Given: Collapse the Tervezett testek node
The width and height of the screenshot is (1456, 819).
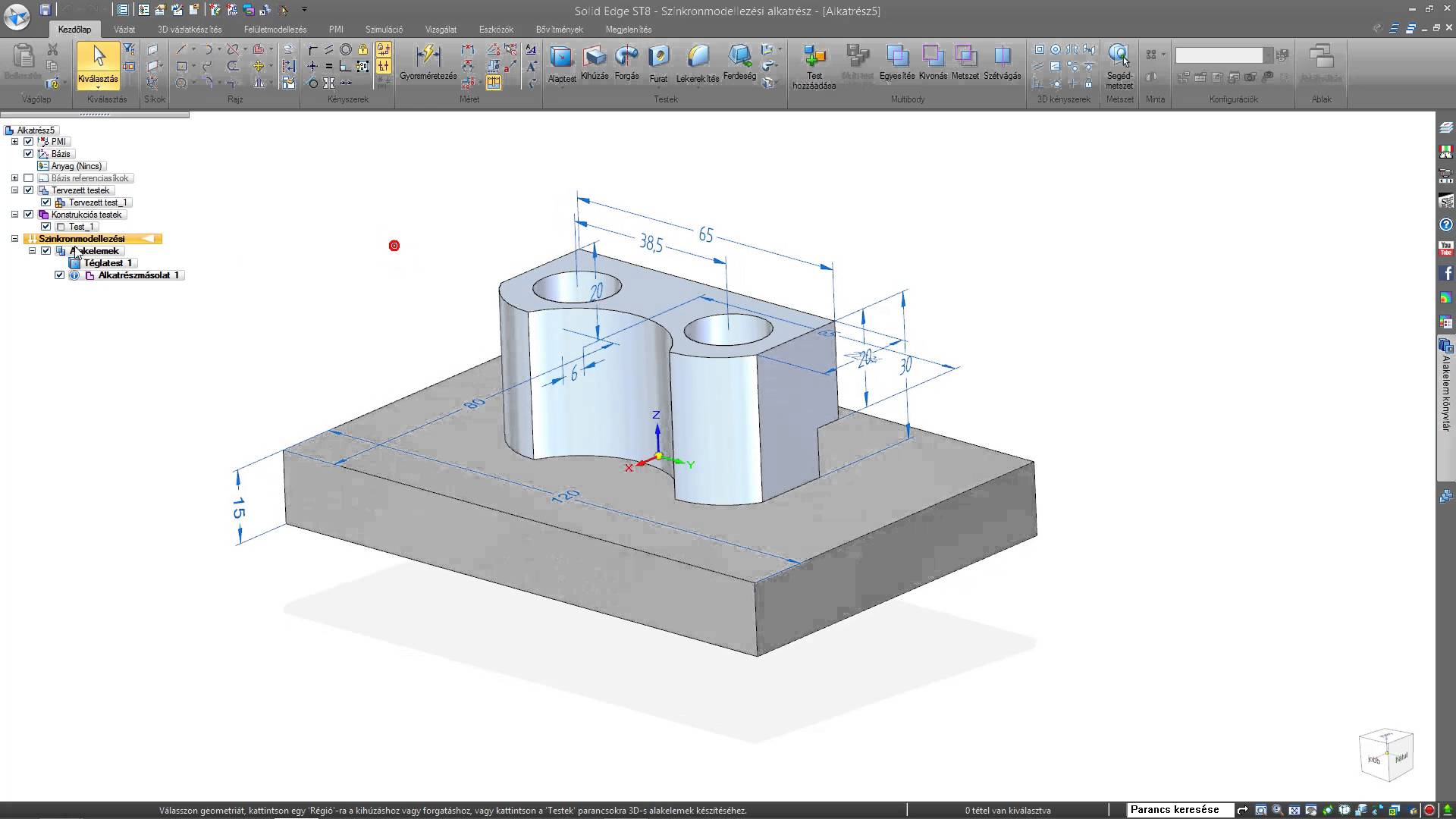Looking at the screenshot, I should click(14, 190).
